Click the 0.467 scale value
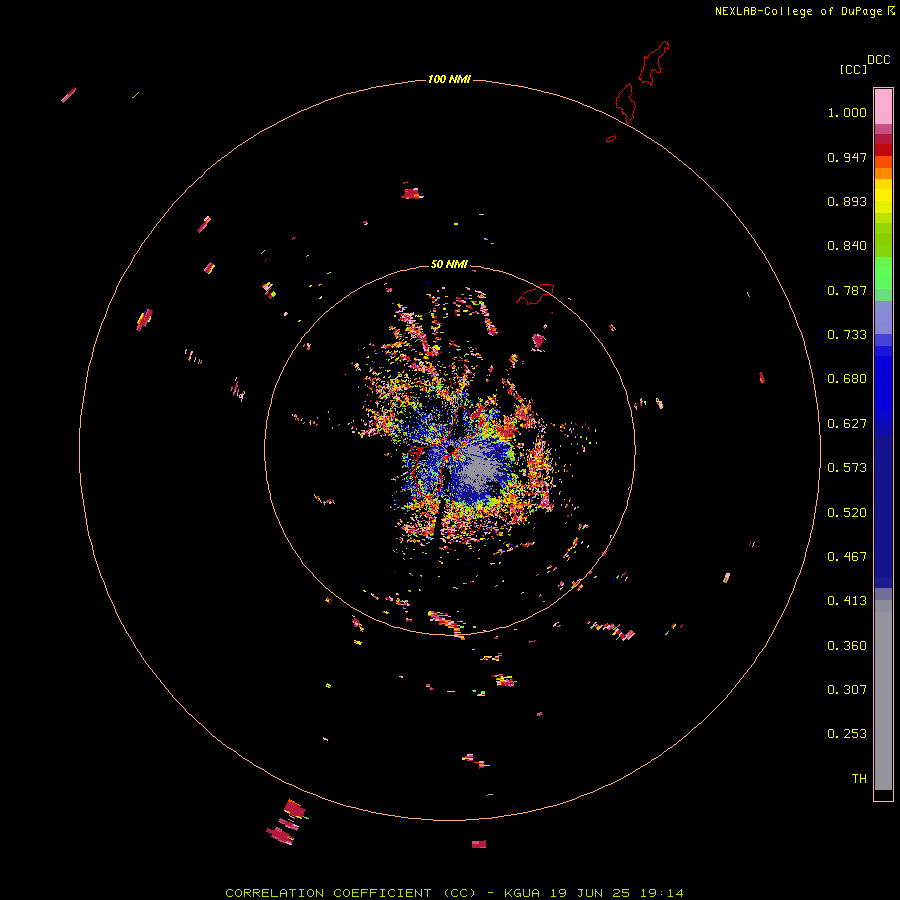The image size is (900, 900). click(x=847, y=557)
